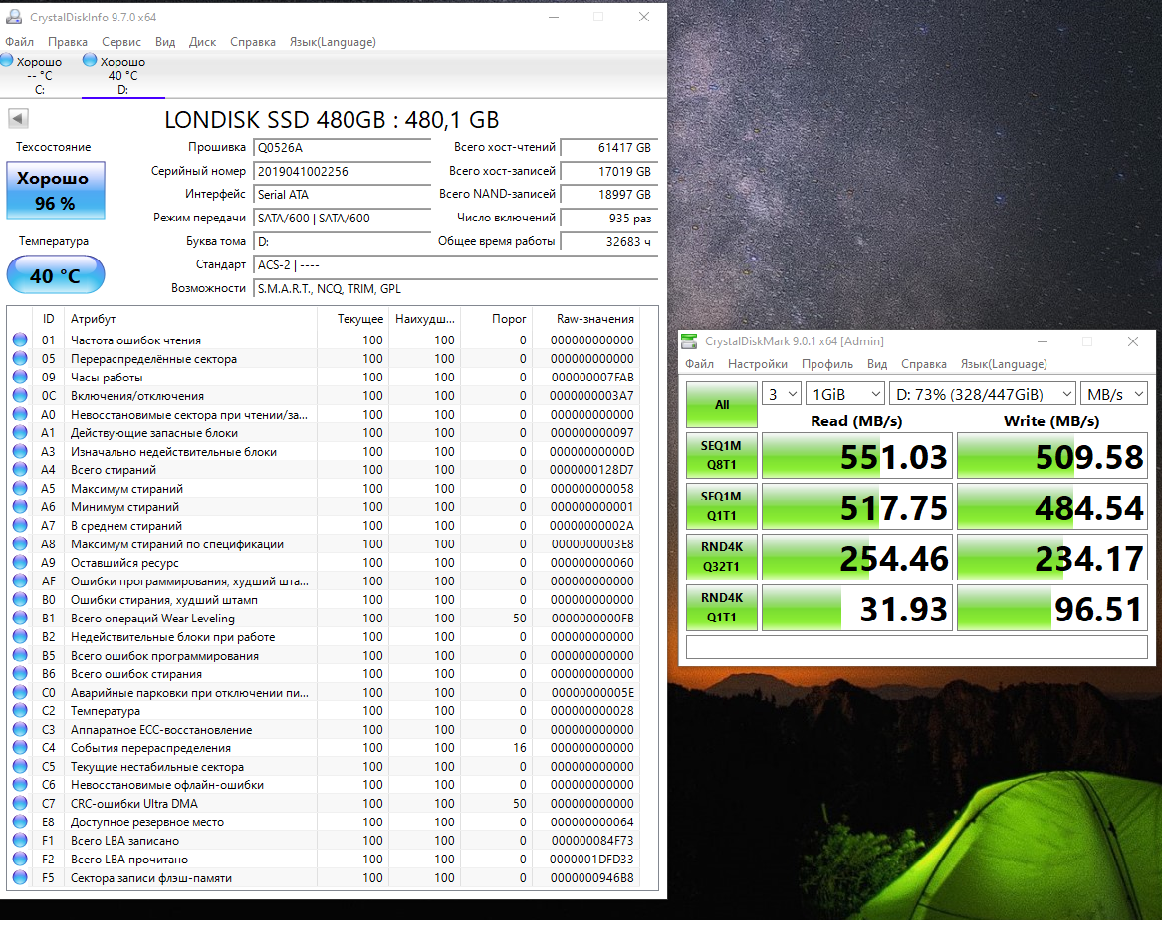
Task: Switch to drive D: tab at 40 °C
Action: (123, 75)
